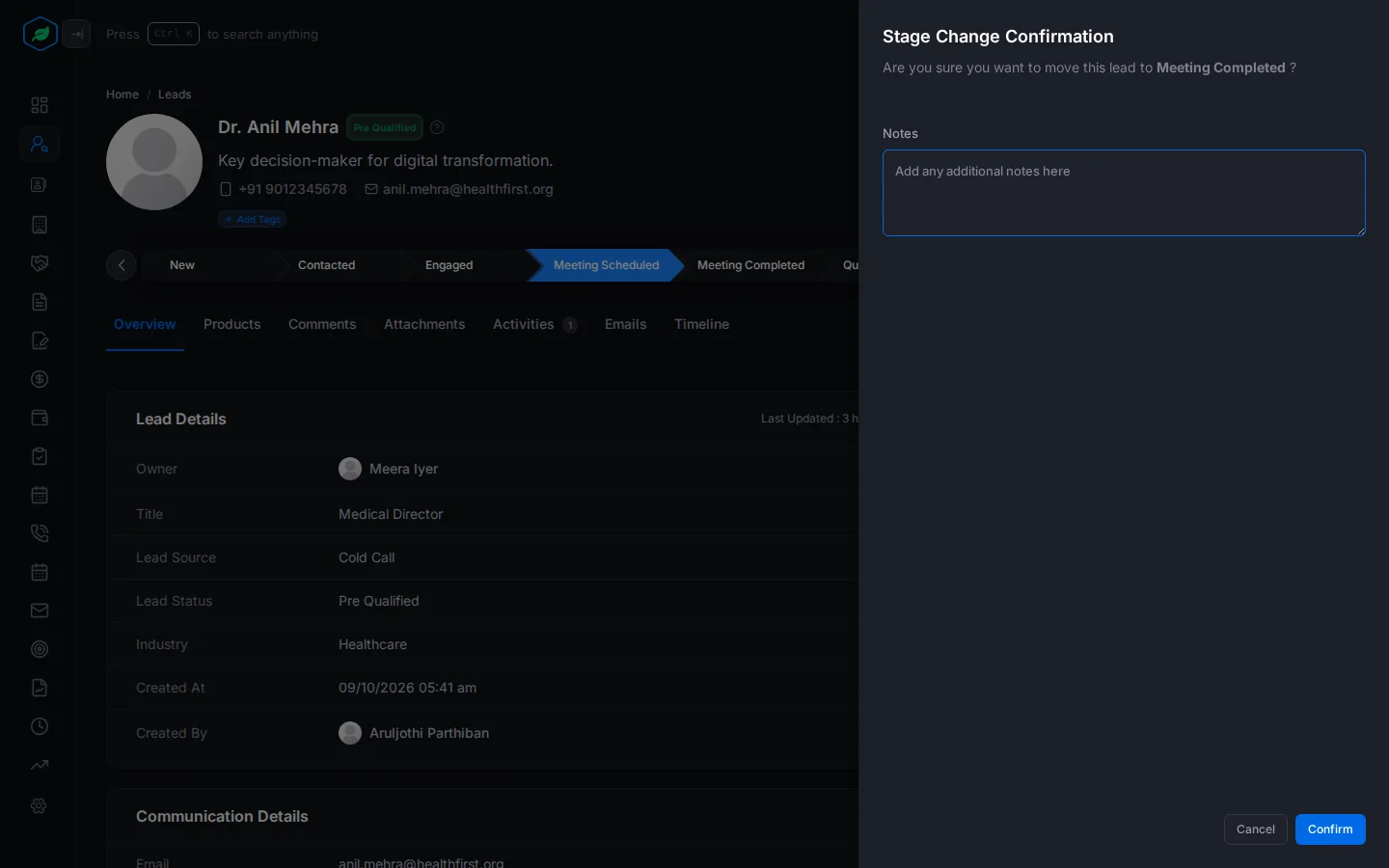Open the report chart file sidebar icon

point(40,688)
